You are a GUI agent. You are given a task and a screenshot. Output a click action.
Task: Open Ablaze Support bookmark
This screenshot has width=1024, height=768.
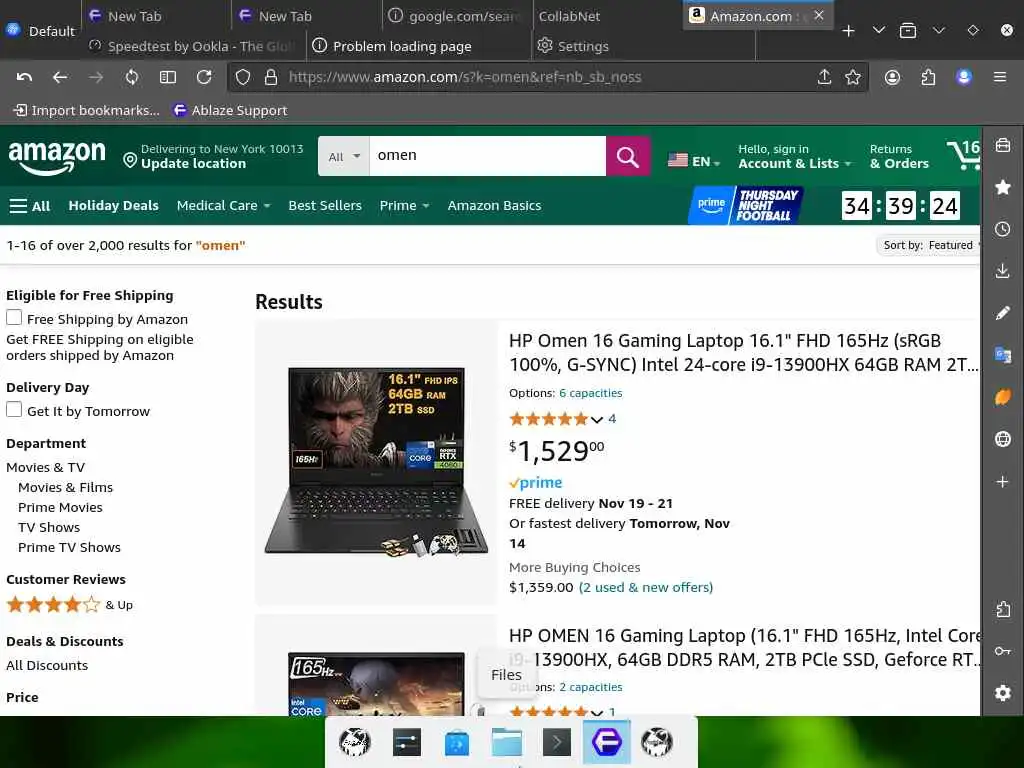tap(230, 110)
